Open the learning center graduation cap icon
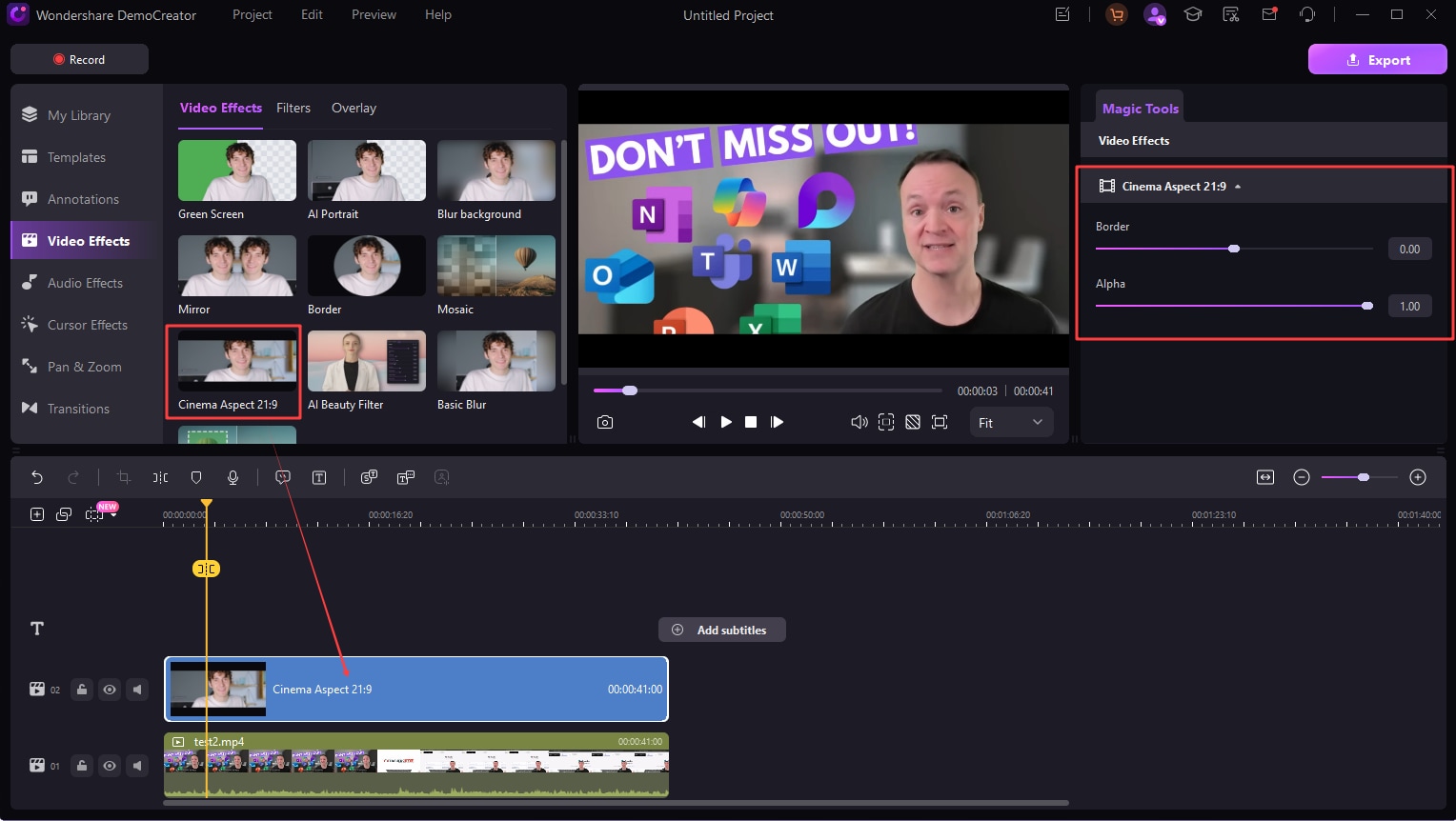The width and height of the screenshot is (1456, 821). [1192, 14]
